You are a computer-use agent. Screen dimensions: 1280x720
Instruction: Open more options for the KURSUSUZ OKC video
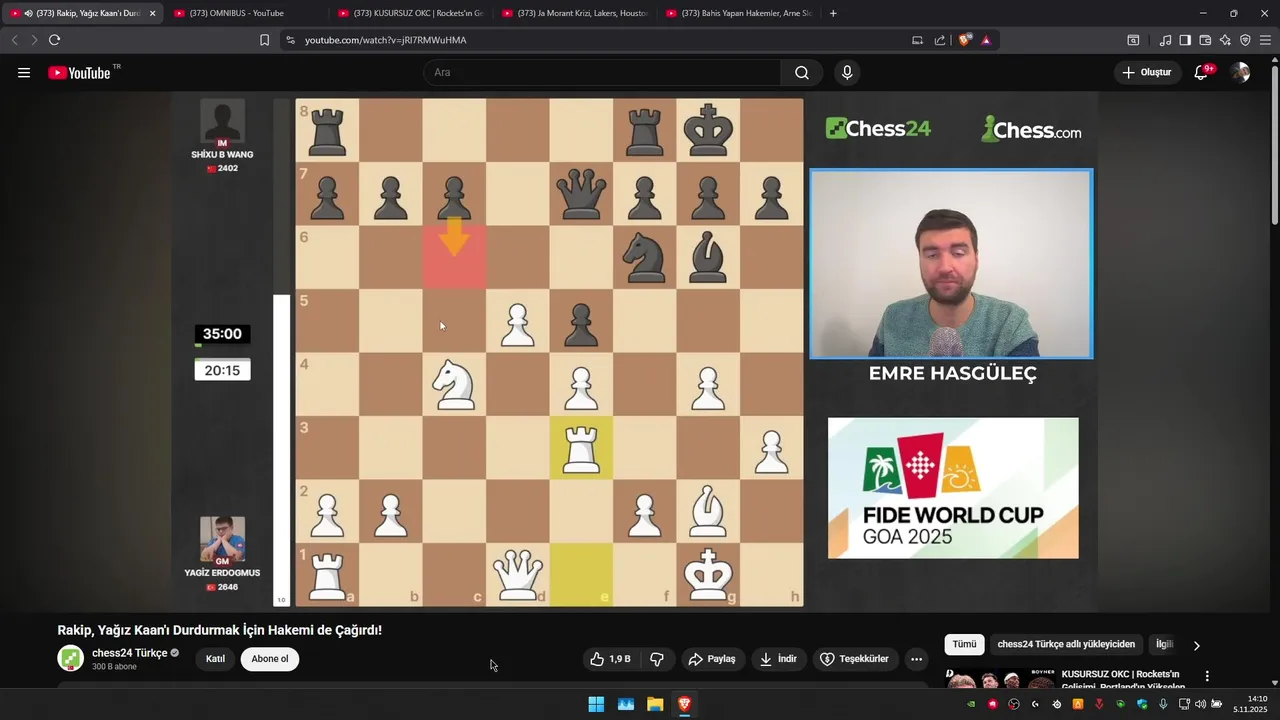click(1207, 676)
